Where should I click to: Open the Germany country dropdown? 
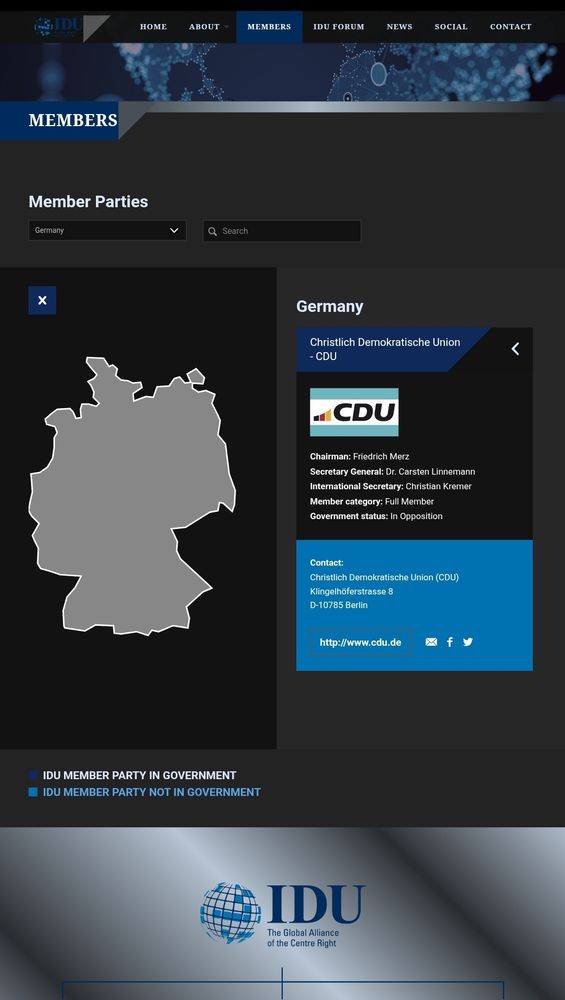tap(107, 230)
